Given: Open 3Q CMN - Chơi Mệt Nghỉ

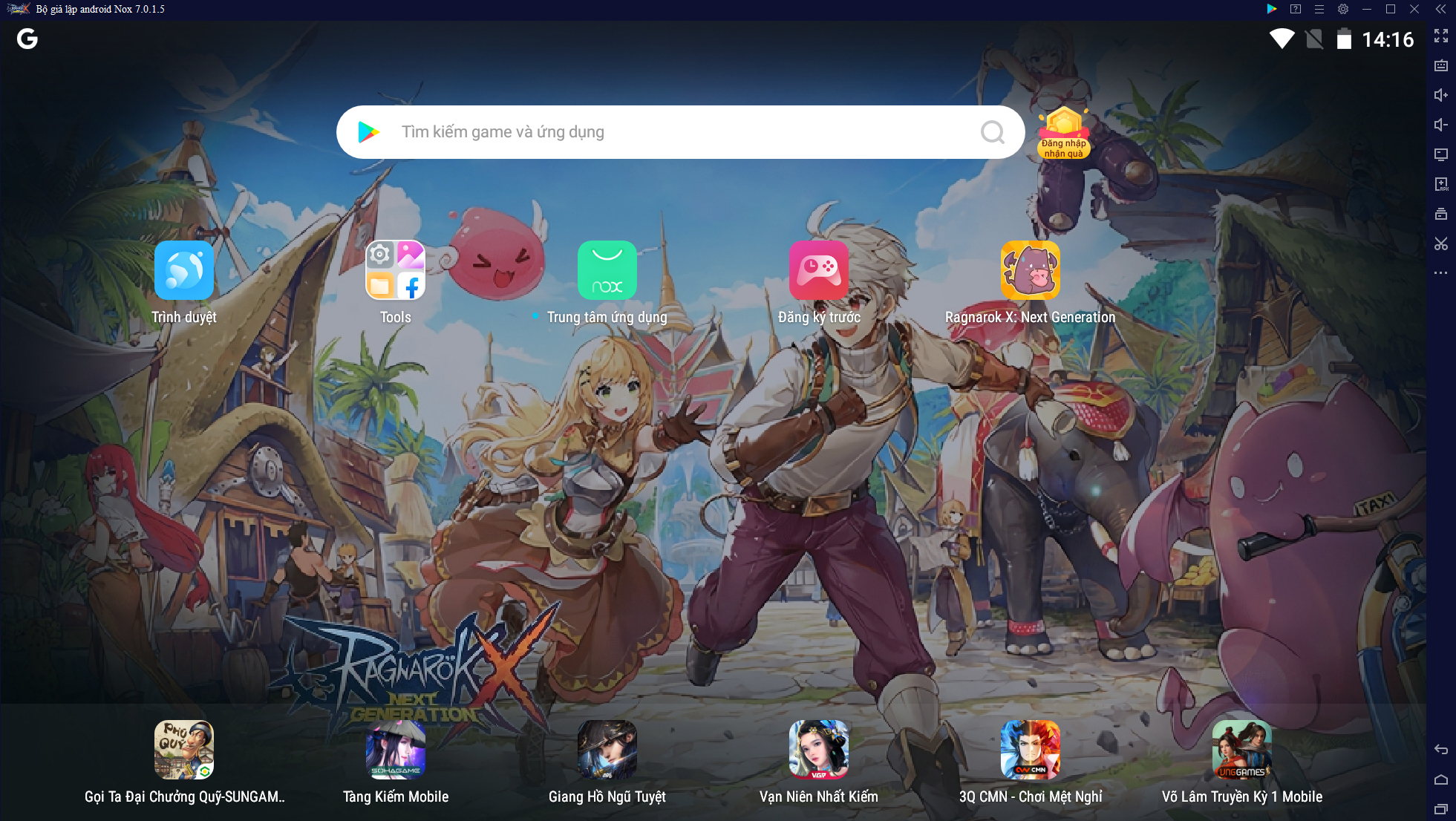Looking at the screenshot, I should coord(1030,750).
